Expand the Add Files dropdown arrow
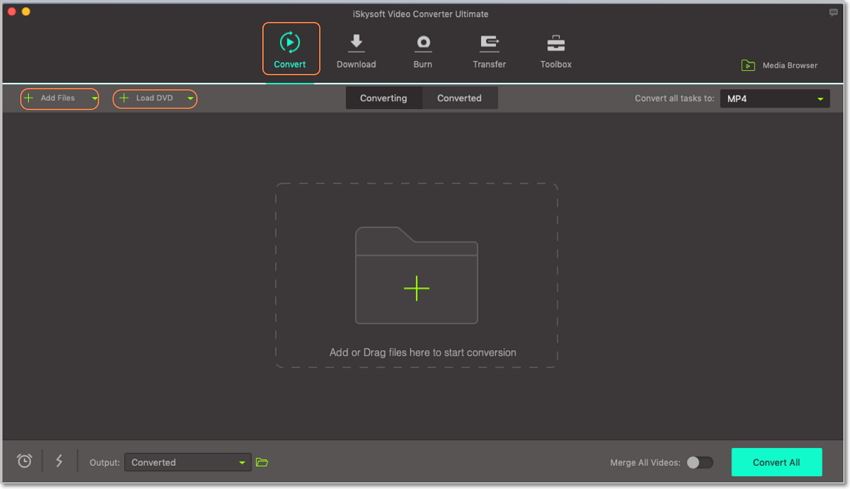This screenshot has width=850, height=489. pyautogui.click(x=94, y=99)
